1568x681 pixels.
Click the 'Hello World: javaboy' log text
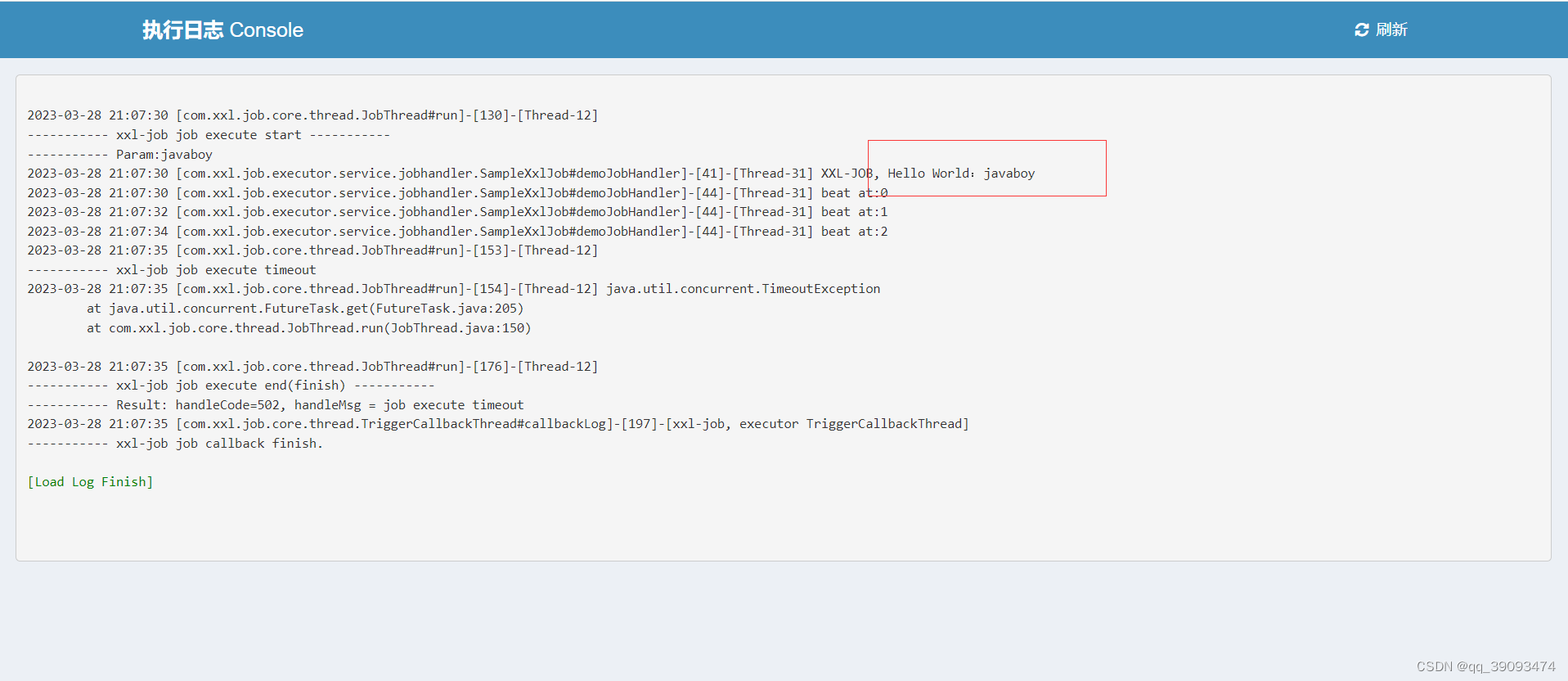961,174
